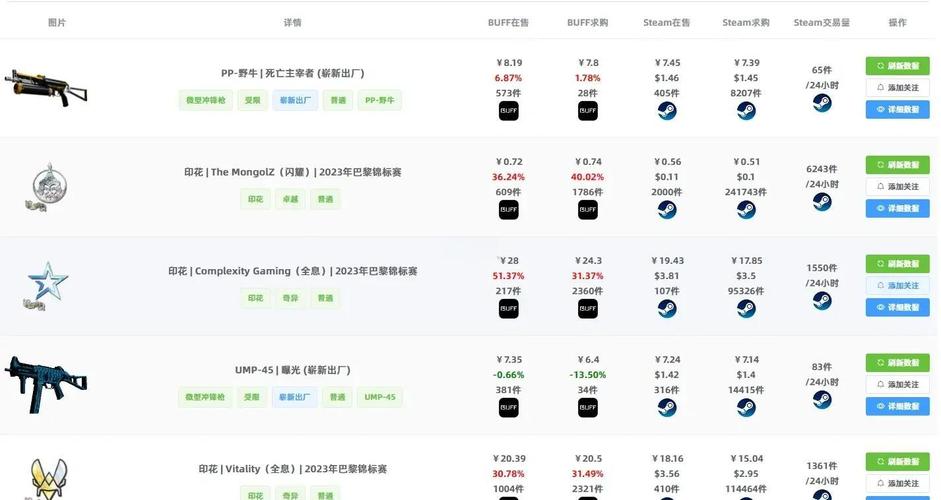The width and height of the screenshot is (941, 500).
Task: Click the Steam求购 column header
Action: pyautogui.click(x=746, y=23)
